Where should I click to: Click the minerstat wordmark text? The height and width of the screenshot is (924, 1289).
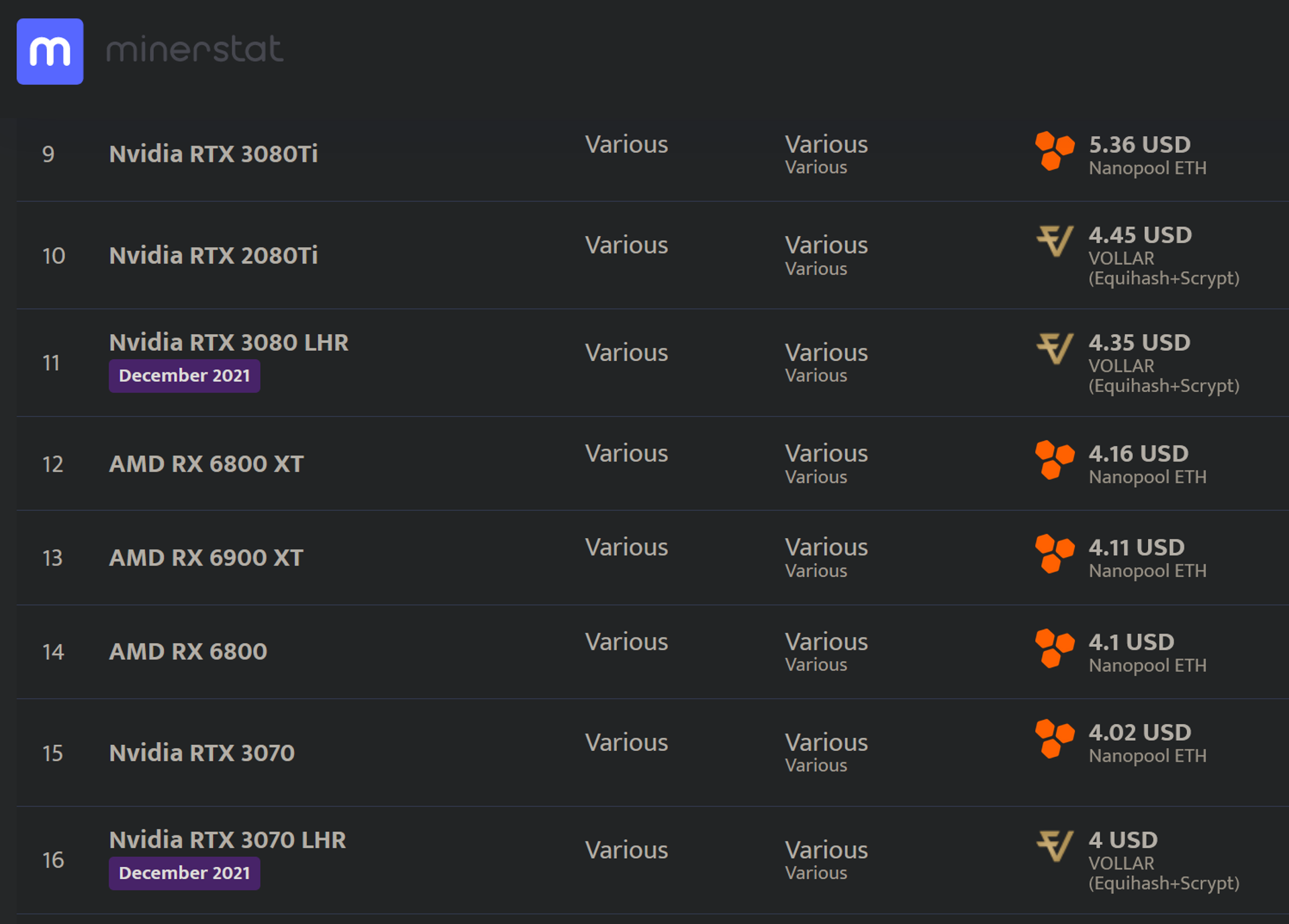[195, 49]
